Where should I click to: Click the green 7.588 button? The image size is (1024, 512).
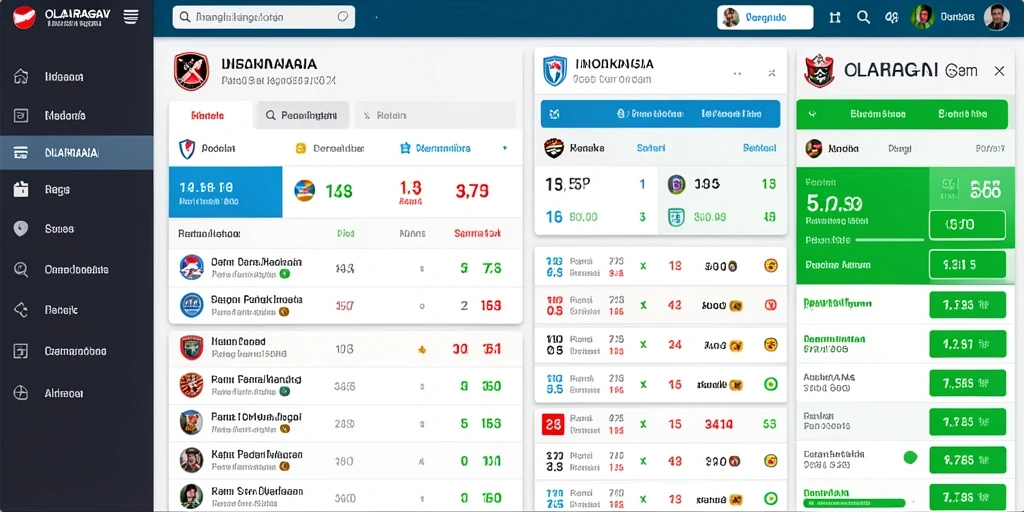click(x=967, y=383)
